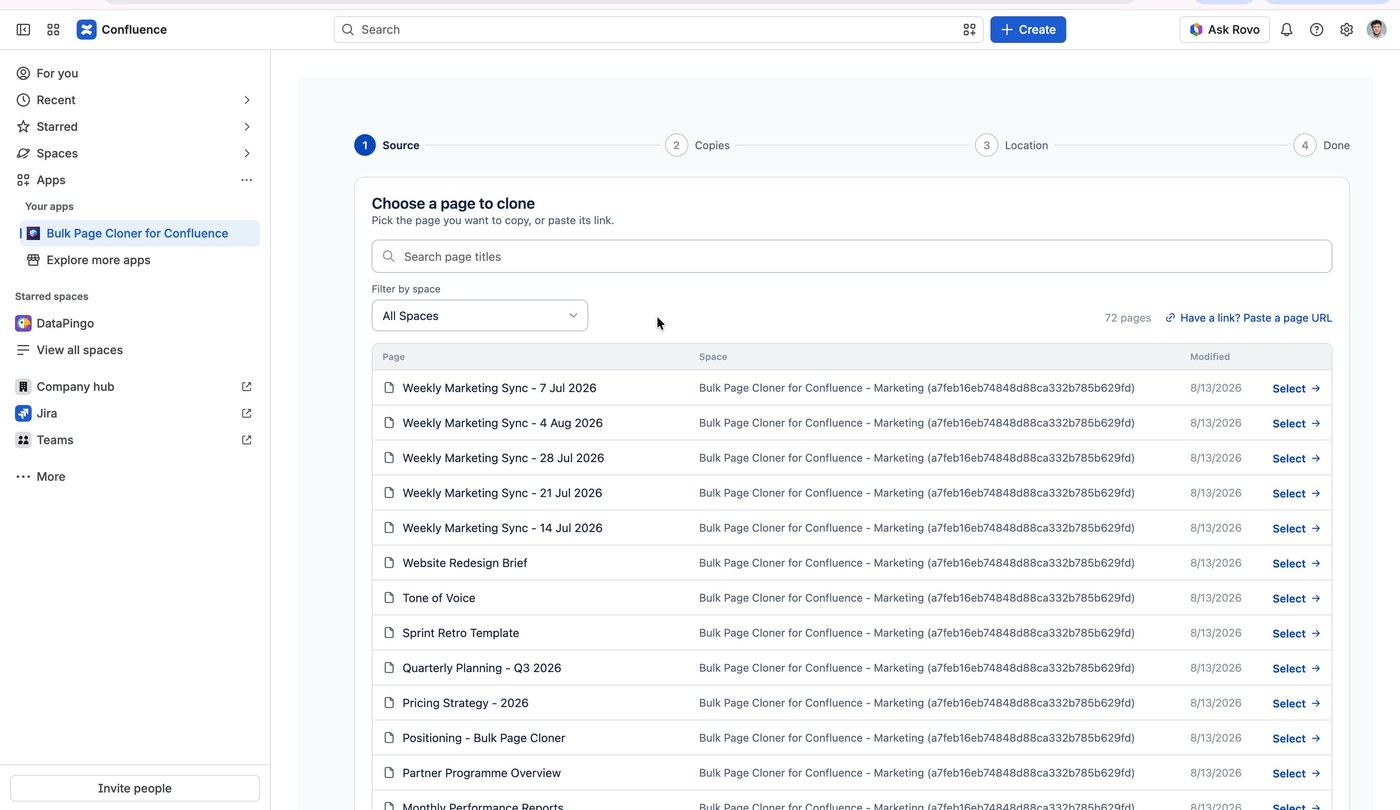This screenshot has width=1400, height=810.
Task: Click the DataPingo space icon
Action: pyautogui.click(x=23, y=323)
